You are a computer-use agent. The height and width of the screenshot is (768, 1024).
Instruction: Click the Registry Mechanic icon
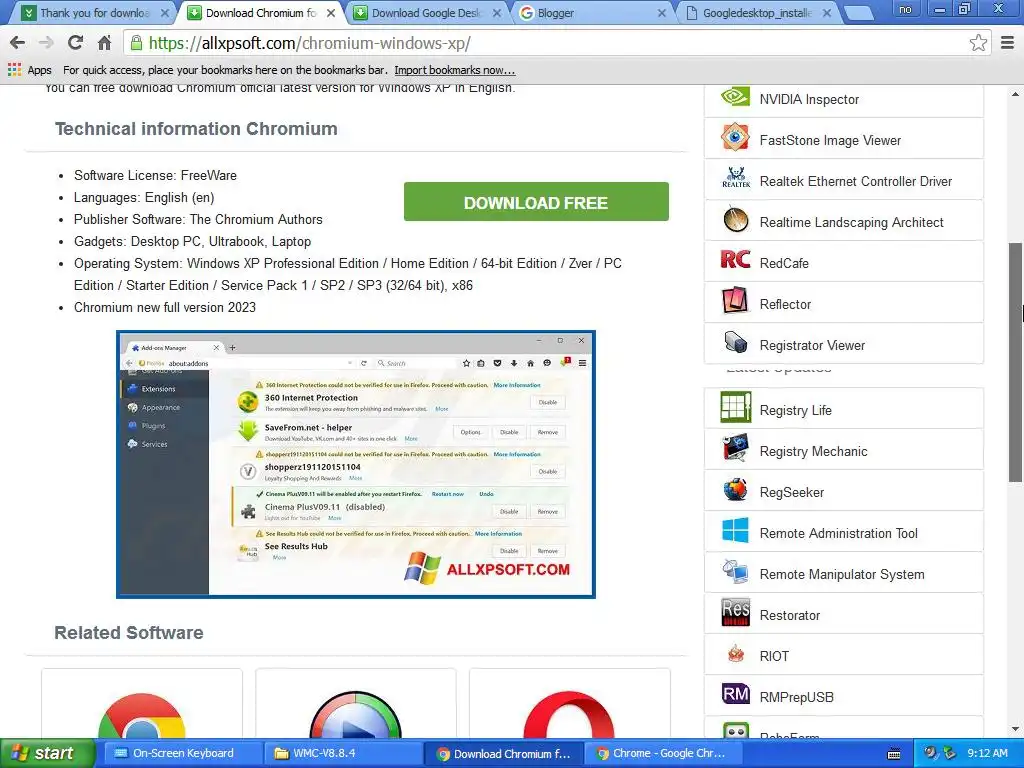coord(735,449)
